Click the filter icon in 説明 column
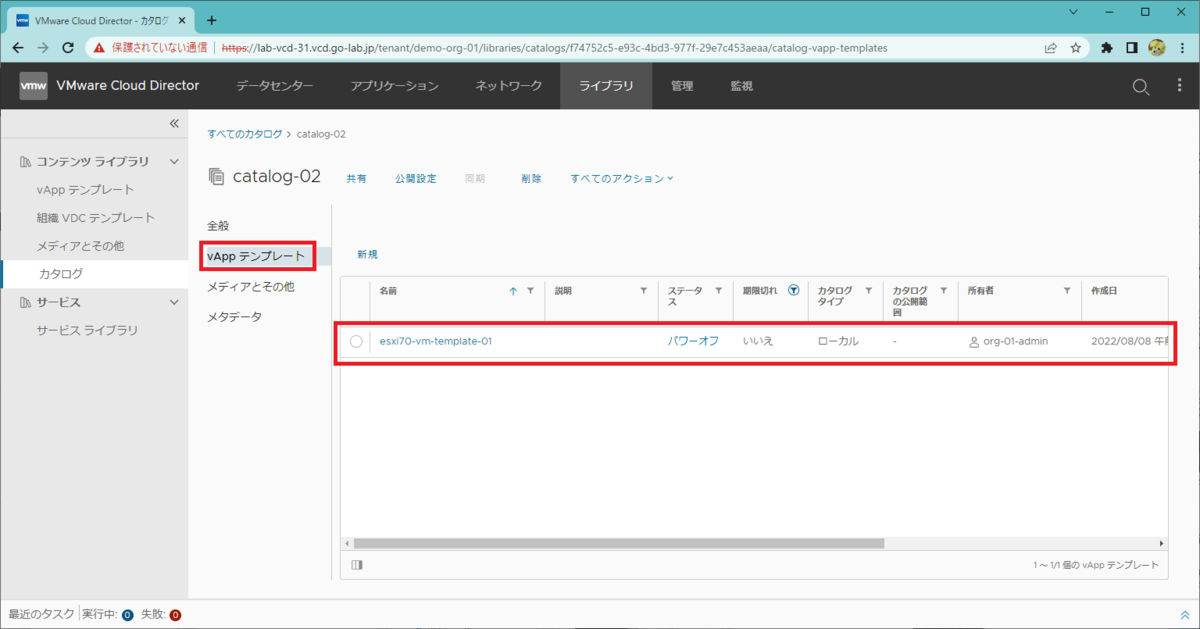Screen dimensions: 1200x629 [x=643, y=290]
